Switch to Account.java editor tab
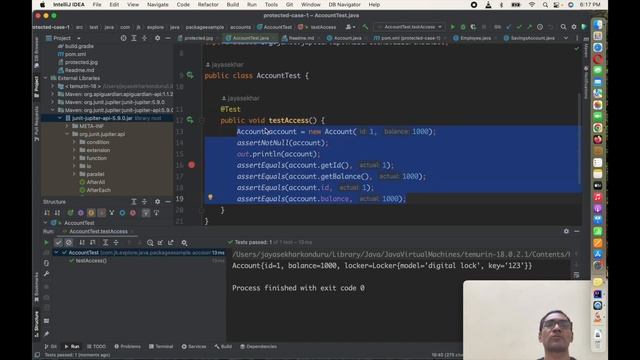 click(344, 38)
